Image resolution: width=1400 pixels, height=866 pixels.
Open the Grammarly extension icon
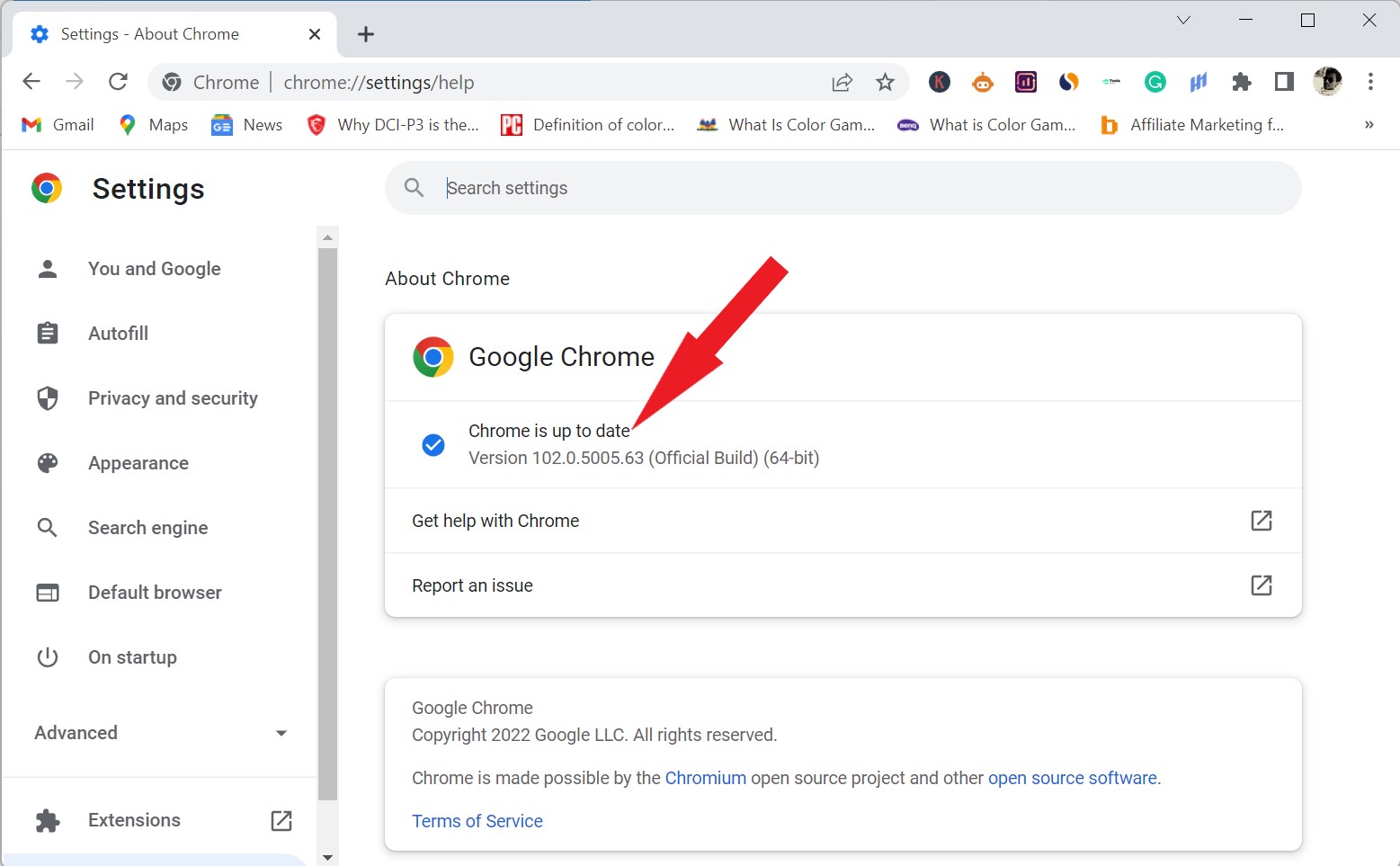(x=1155, y=82)
